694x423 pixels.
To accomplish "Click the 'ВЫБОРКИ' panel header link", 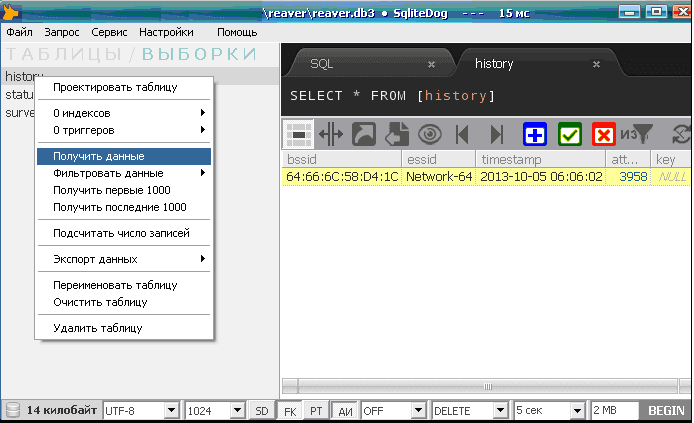I will 199,54.
